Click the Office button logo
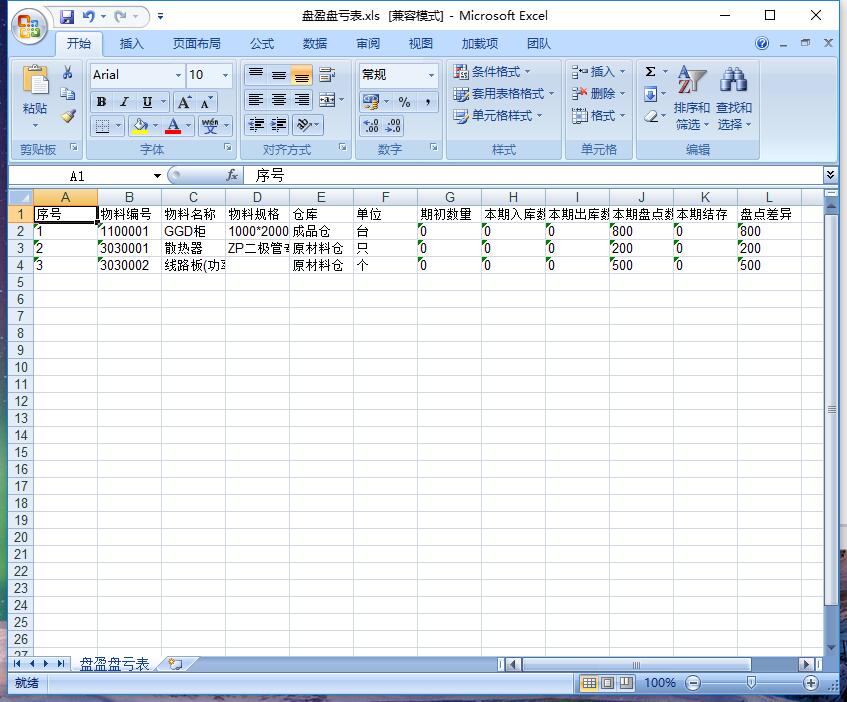The image size is (847, 702). [29, 27]
